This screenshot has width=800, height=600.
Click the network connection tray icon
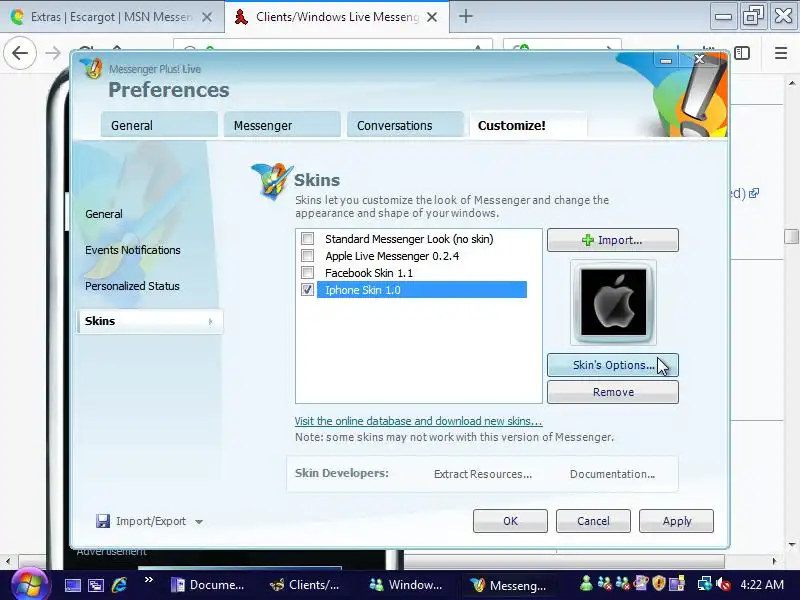click(x=705, y=583)
